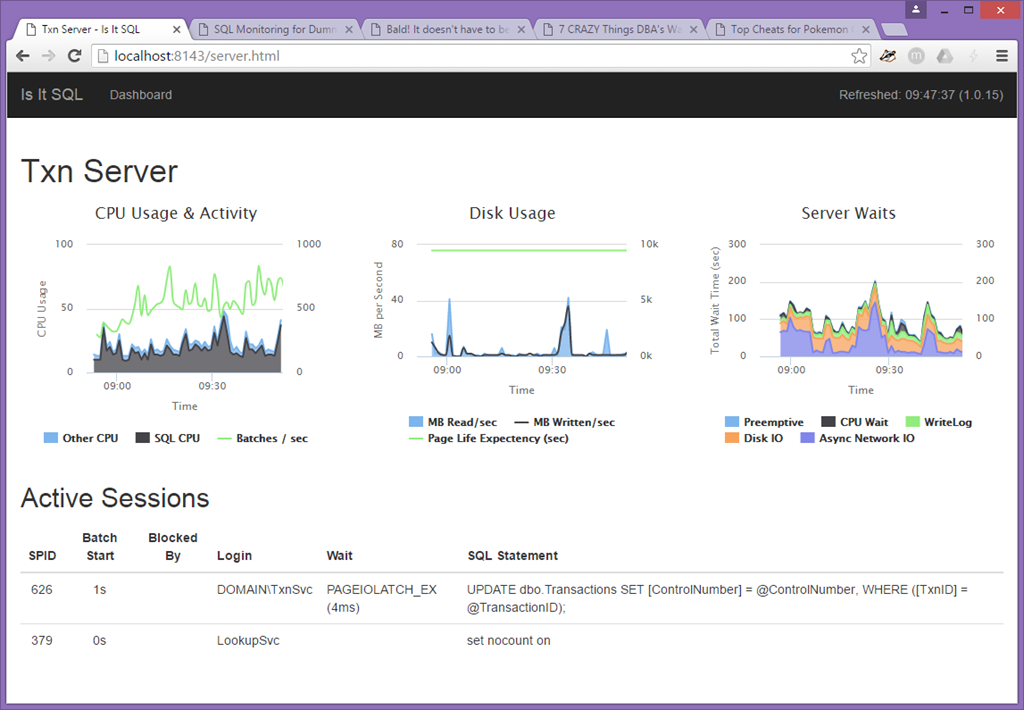This screenshot has width=1024, height=710.
Task: Switch to '7 CRAZY Things DBA's' tab
Action: (x=620, y=29)
